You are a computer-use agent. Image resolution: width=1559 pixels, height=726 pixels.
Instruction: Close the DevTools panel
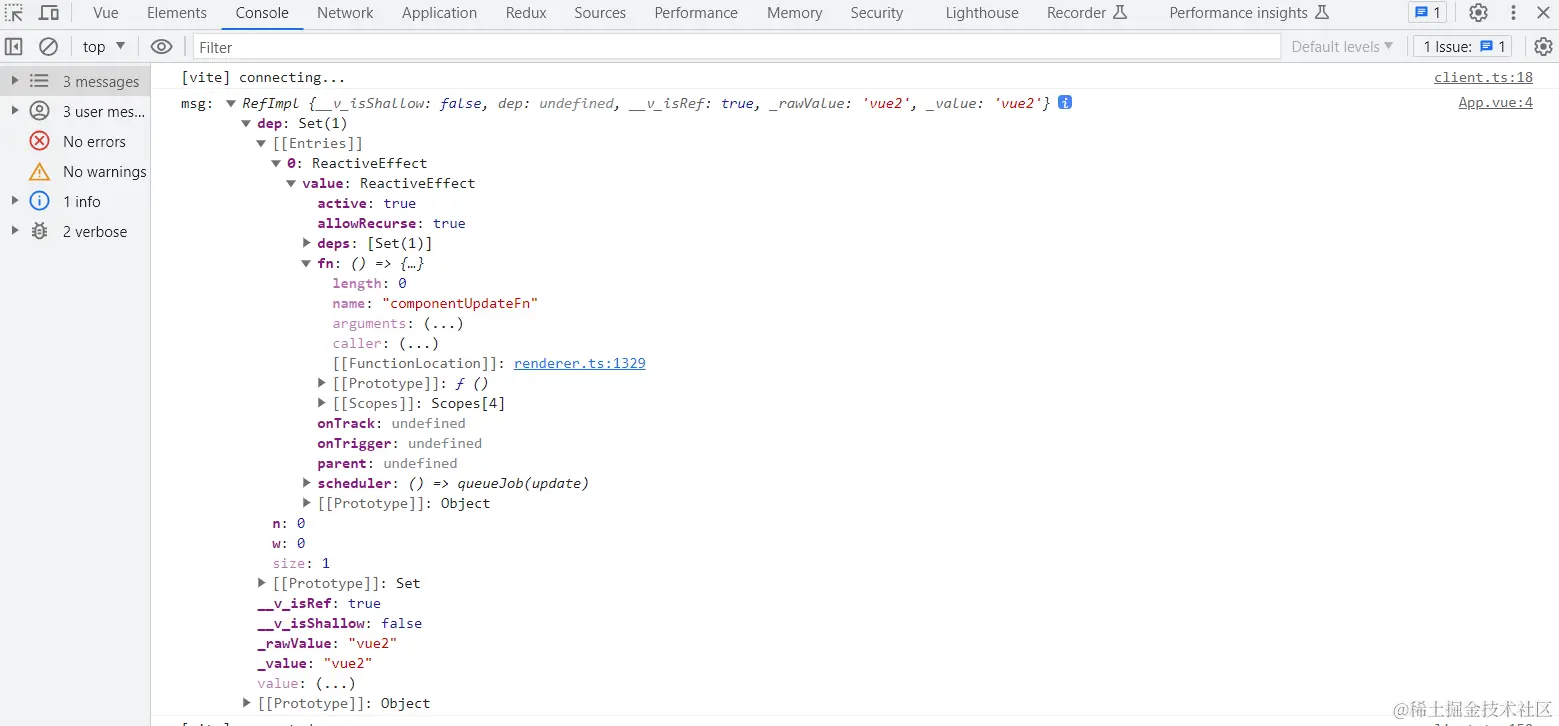click(1543, 13)
